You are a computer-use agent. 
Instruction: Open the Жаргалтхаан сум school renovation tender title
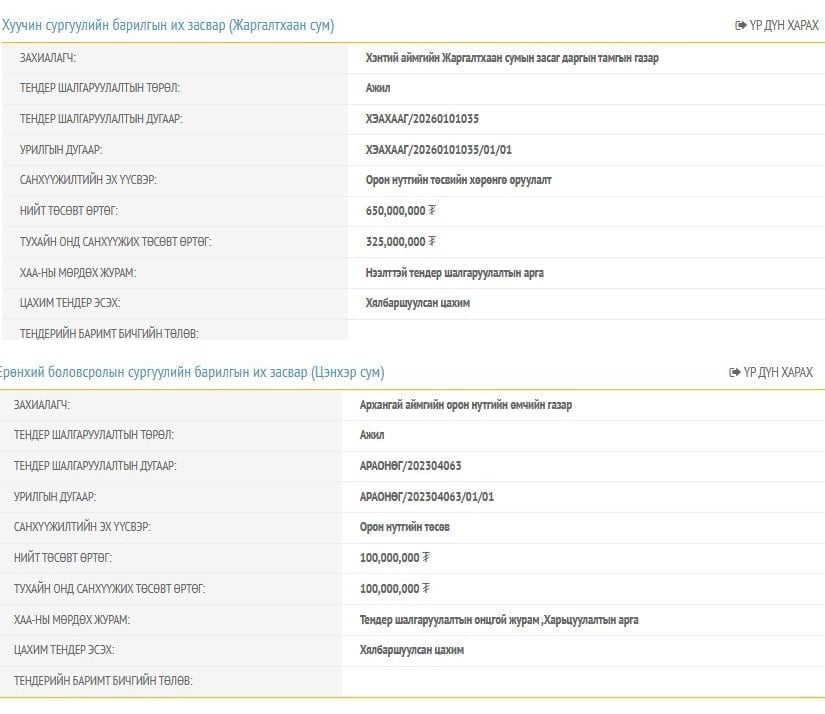[x=168, y=26]
